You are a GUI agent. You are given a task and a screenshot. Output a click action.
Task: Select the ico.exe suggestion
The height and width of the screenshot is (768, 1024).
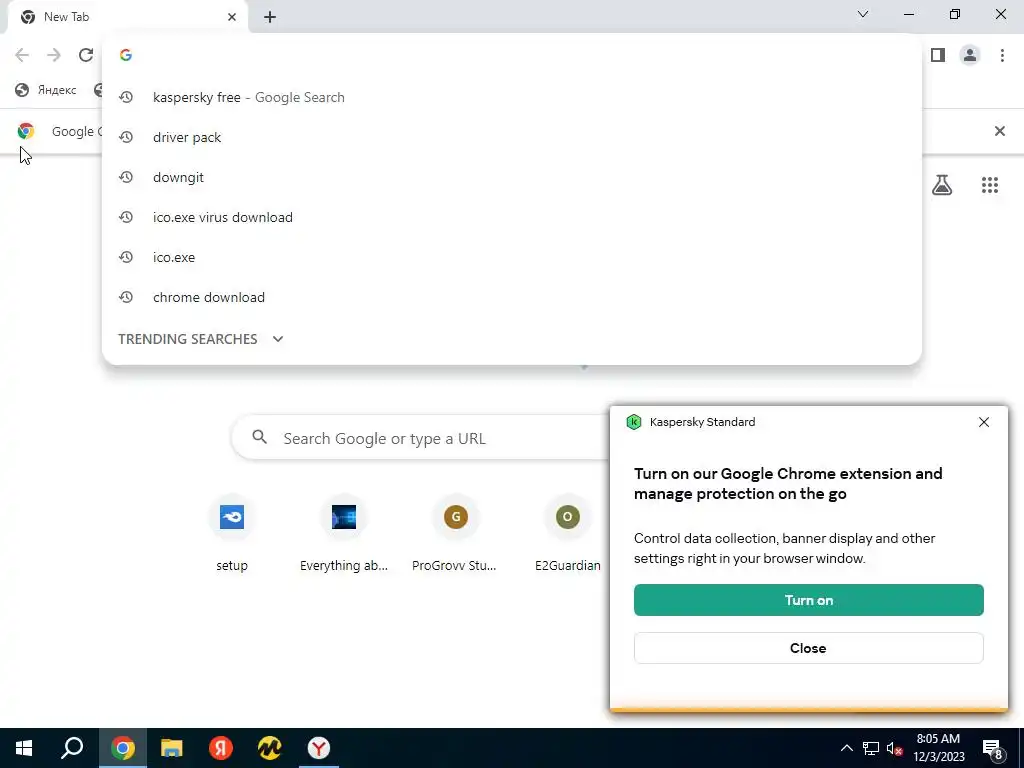[x=511, y=257]
